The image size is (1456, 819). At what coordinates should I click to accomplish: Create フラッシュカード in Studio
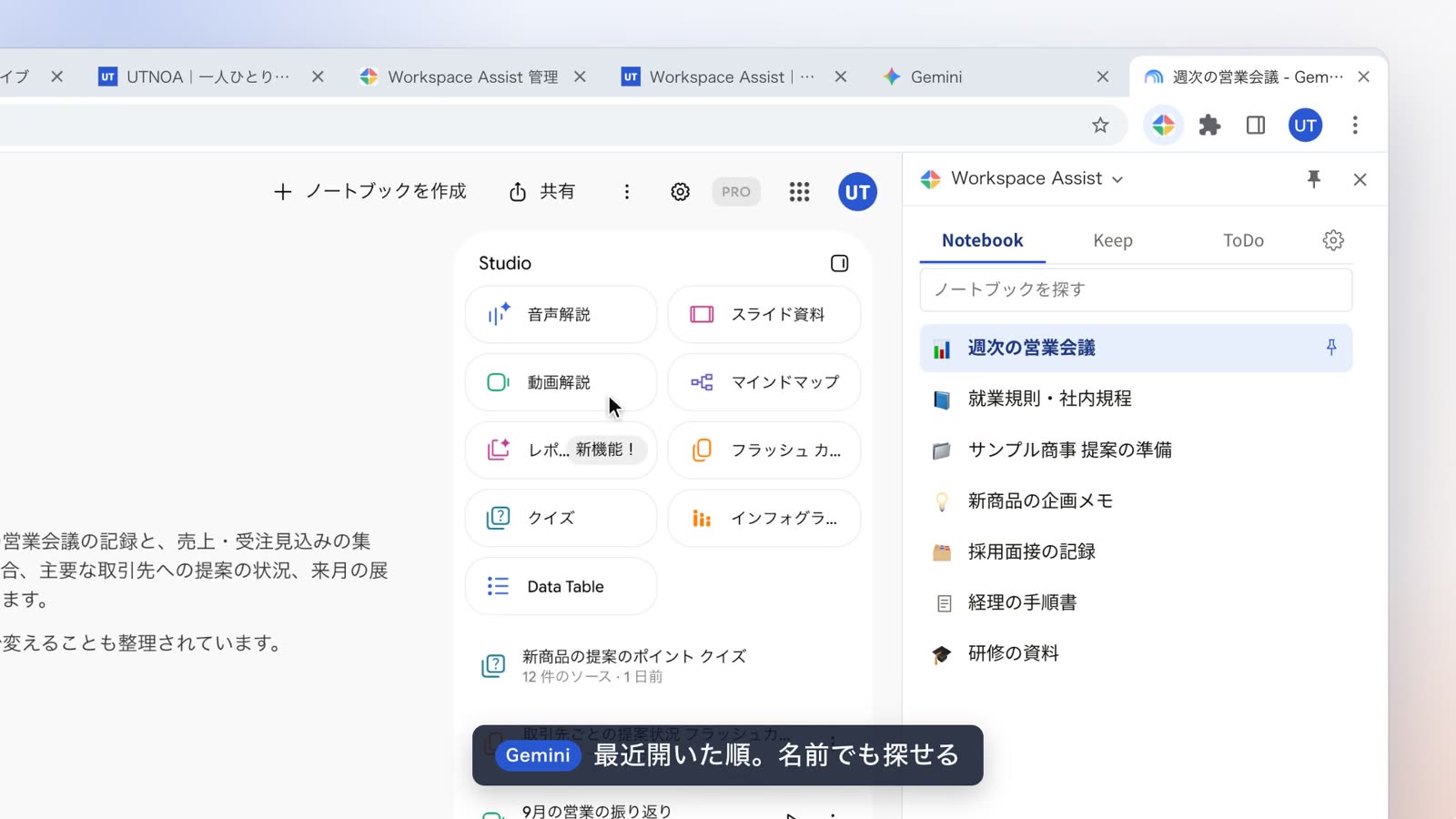[x=764, y=450]
